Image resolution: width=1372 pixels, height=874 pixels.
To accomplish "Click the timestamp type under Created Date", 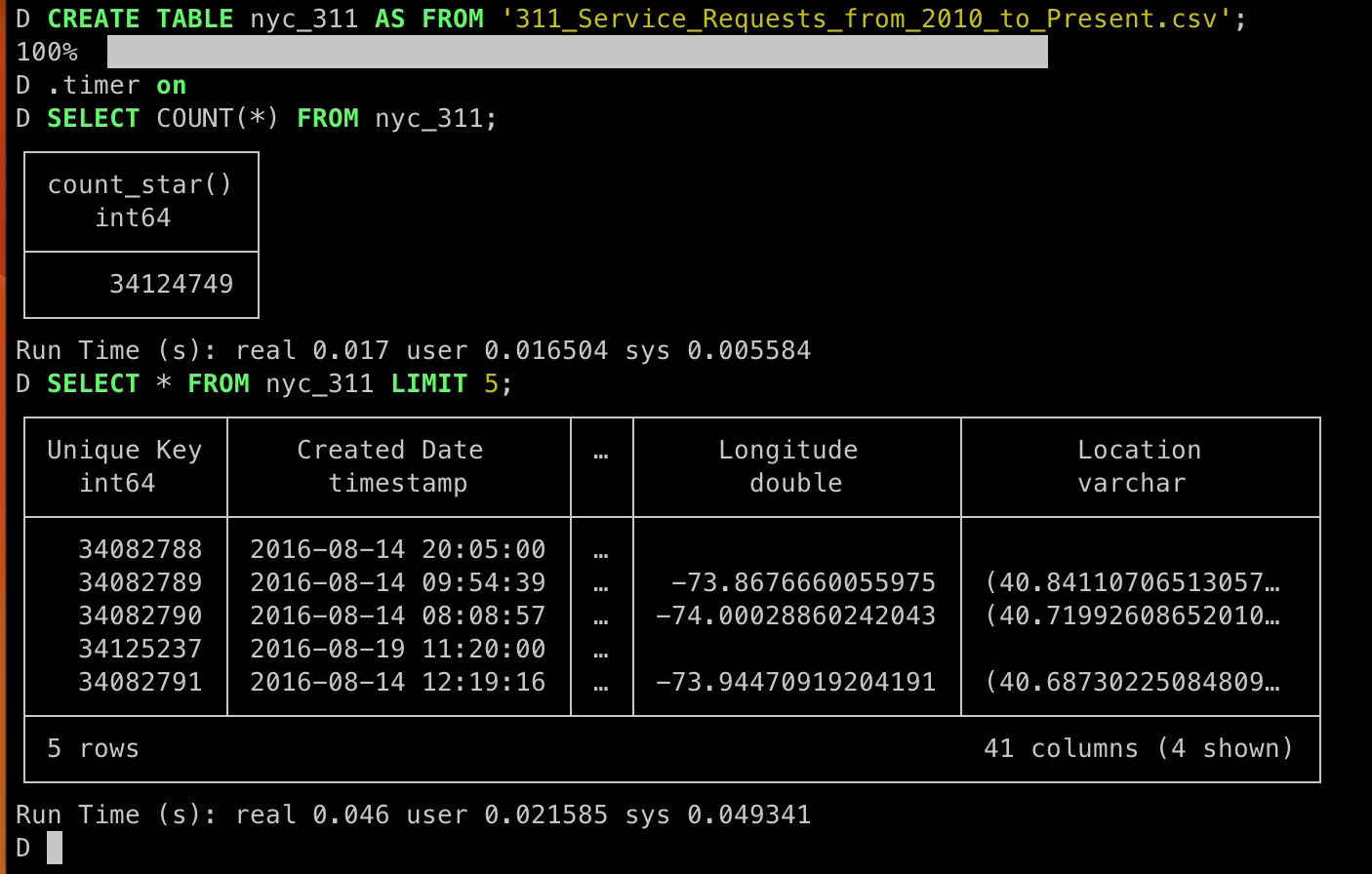I will coord(398,484).
